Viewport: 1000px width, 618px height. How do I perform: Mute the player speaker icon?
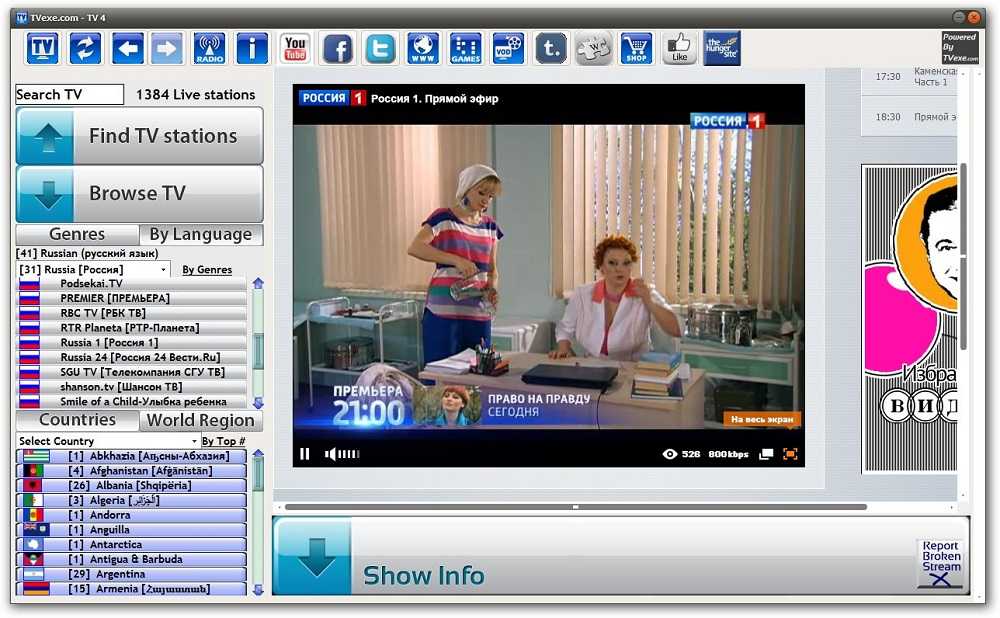click(x=330, y=453)
